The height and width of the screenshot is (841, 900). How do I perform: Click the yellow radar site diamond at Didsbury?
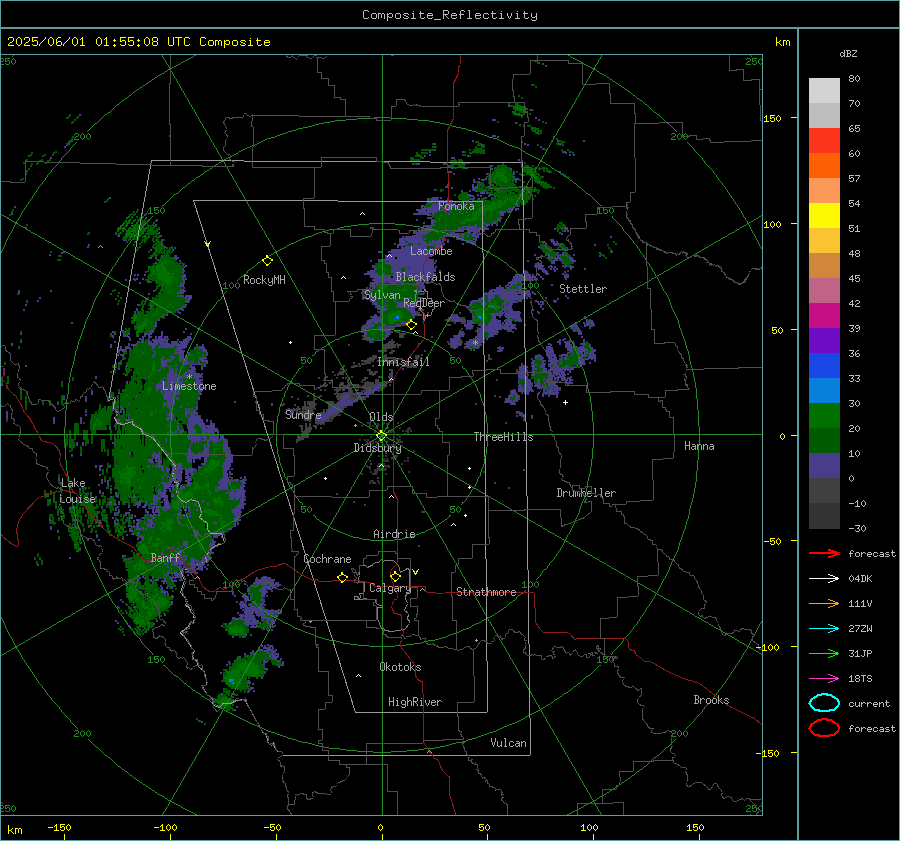(381, 436)
